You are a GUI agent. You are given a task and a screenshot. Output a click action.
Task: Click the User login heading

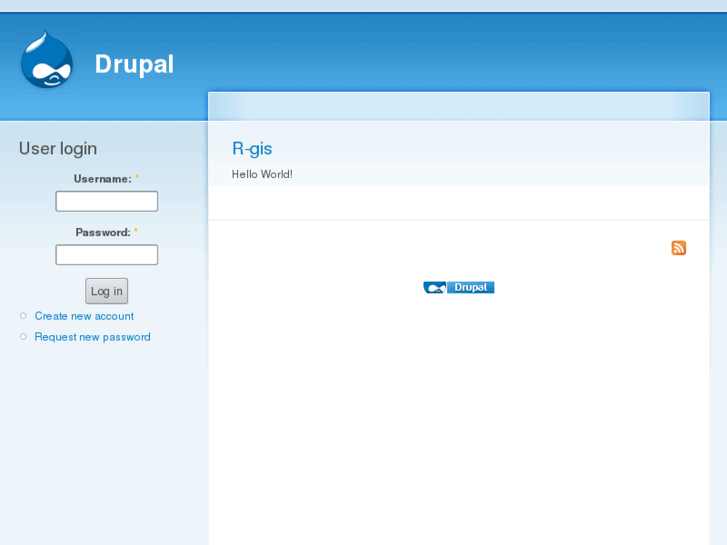pyautogui.click(x=58, y=148)
